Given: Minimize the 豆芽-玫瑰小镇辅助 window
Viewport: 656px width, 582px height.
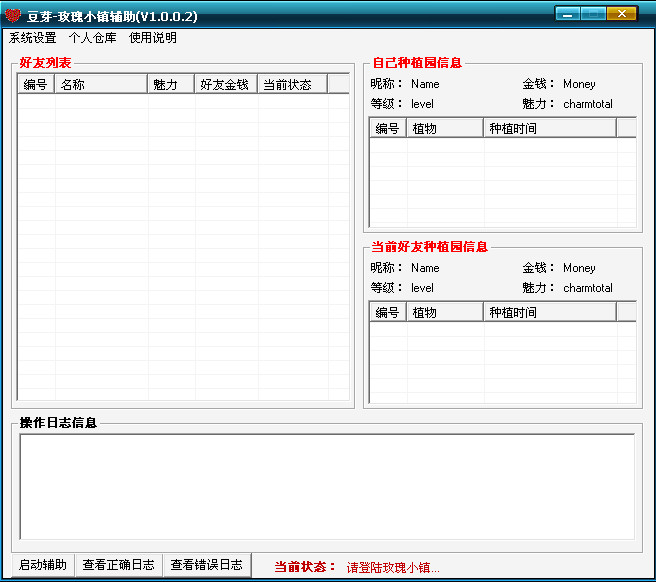Looking at the screenshot, I should [x=568, y=14].
